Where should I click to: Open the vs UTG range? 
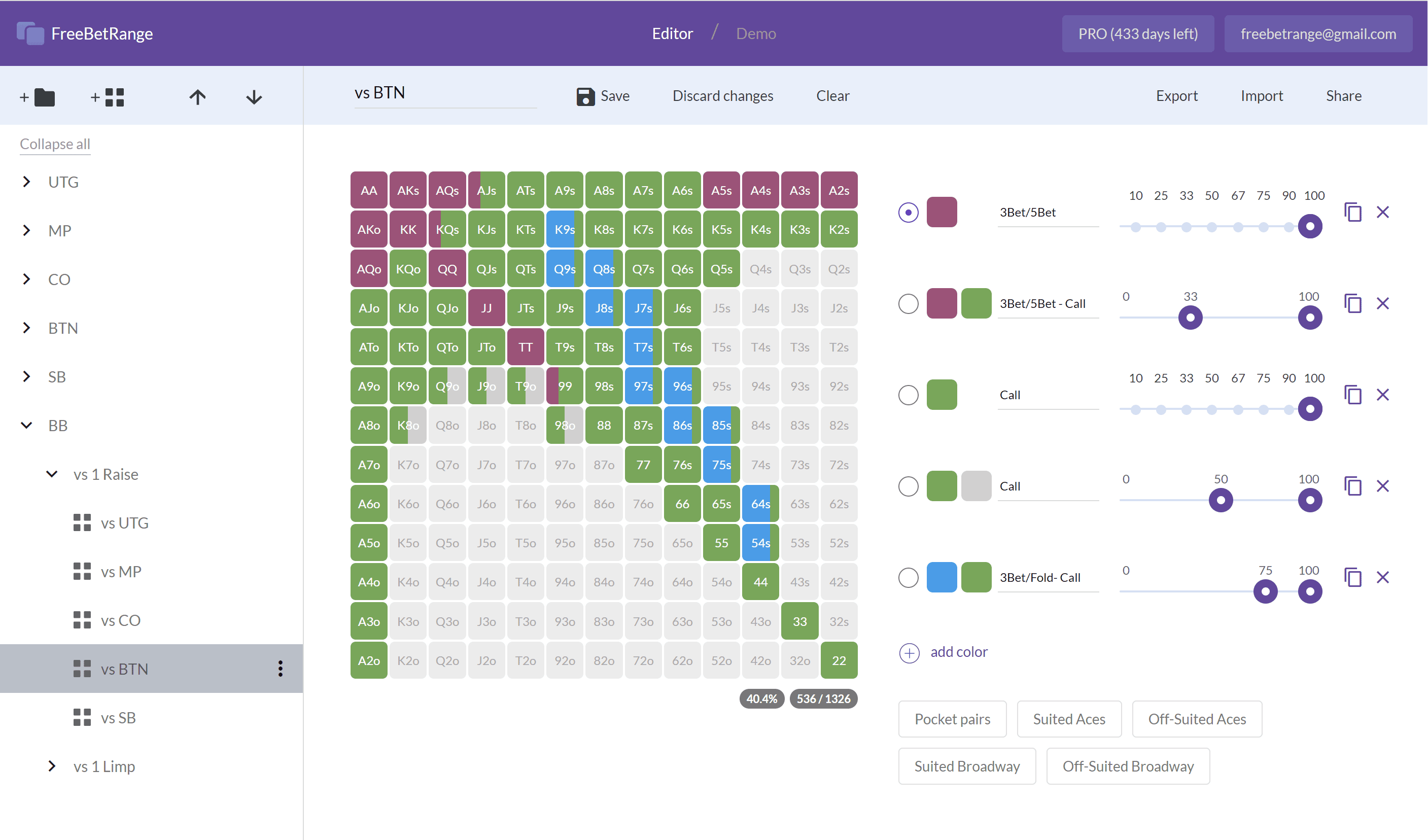point(124,522)
